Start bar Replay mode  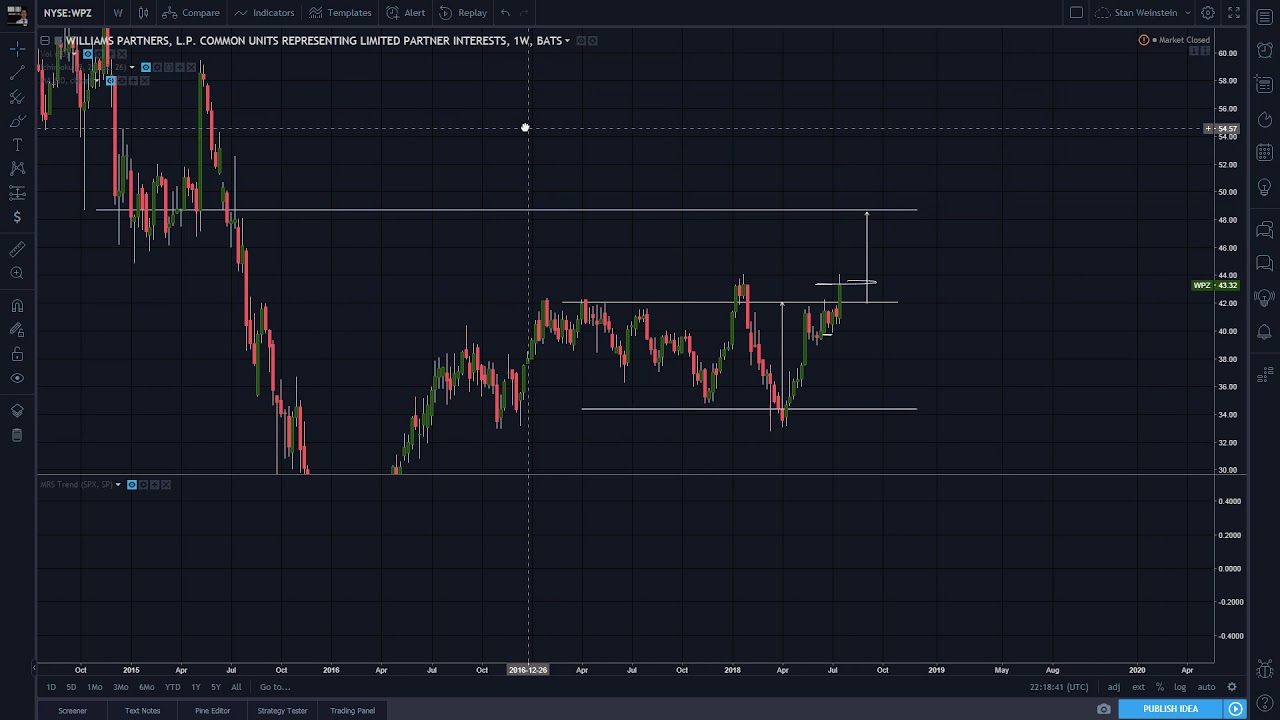coord(463,13)
